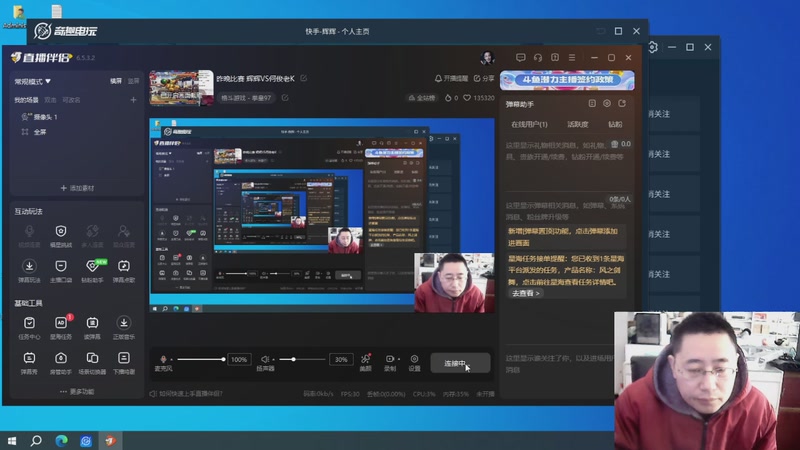Open the 设置 settings gear
This screenshot has width=800, height=450.
pos(414,363)
